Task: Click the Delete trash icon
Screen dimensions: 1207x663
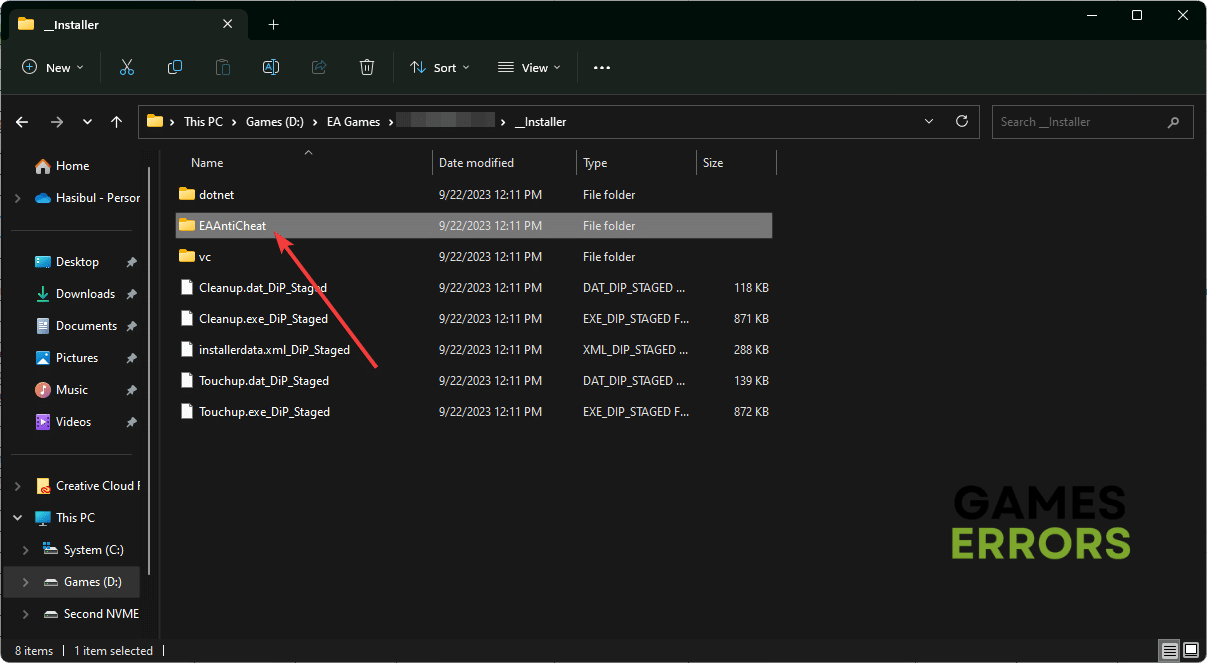Action: 367,67
